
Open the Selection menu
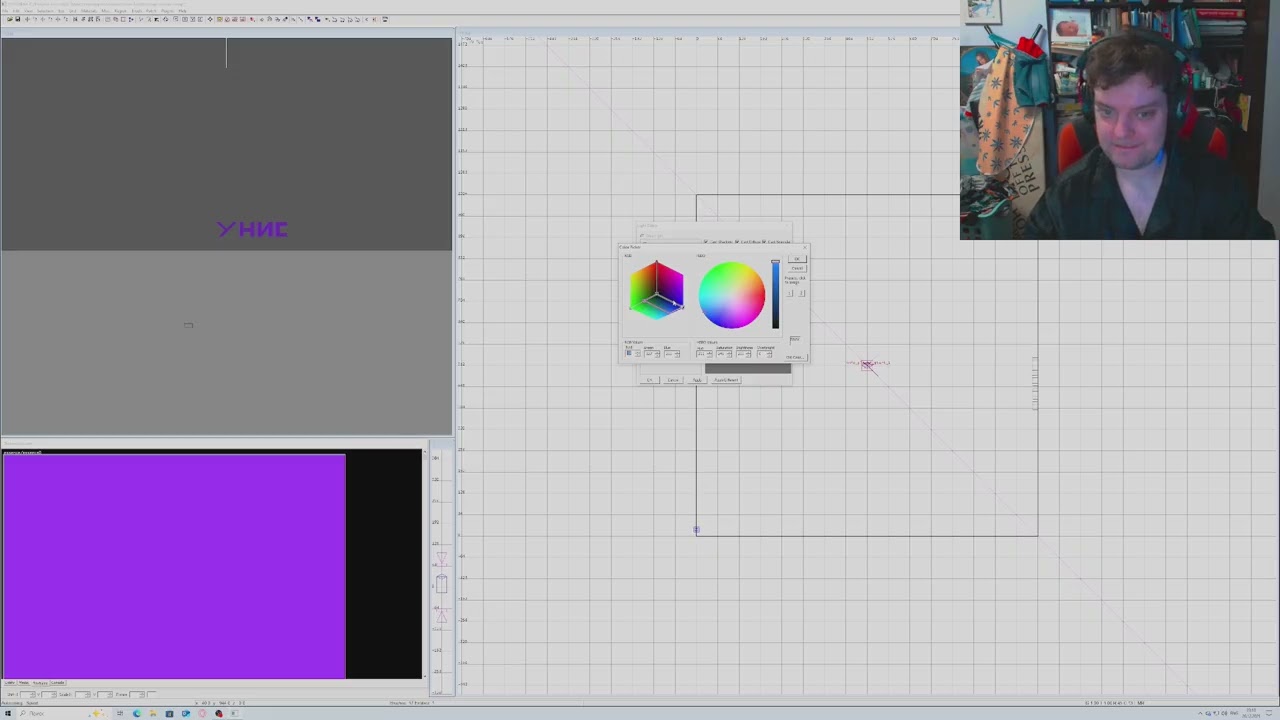(x=45, y=11)
